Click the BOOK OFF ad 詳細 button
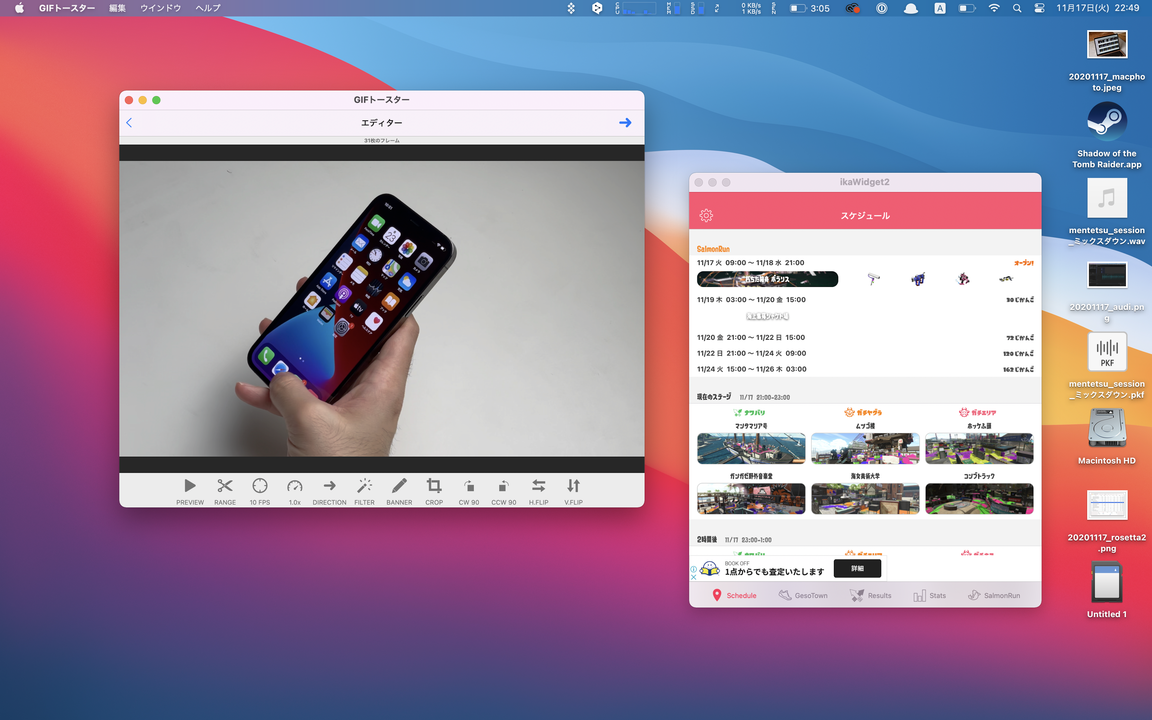 pos(857,568)
